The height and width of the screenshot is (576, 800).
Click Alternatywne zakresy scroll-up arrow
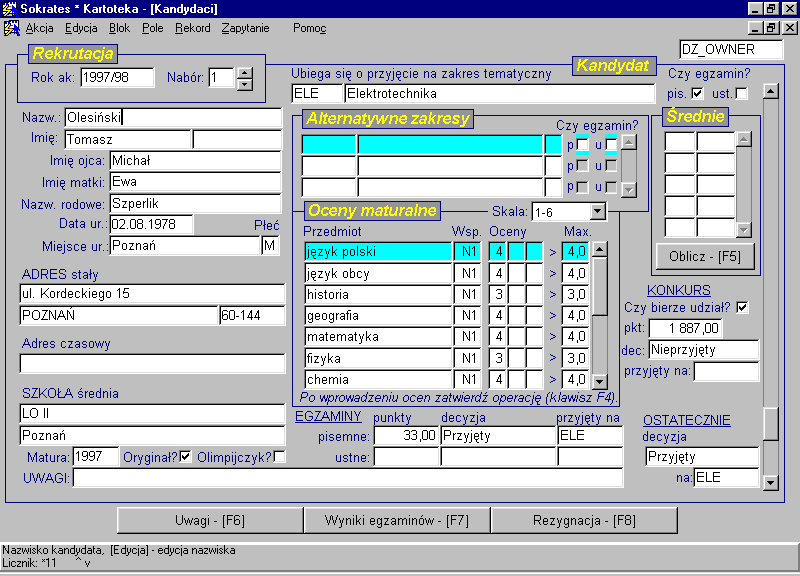pos(629,143)
